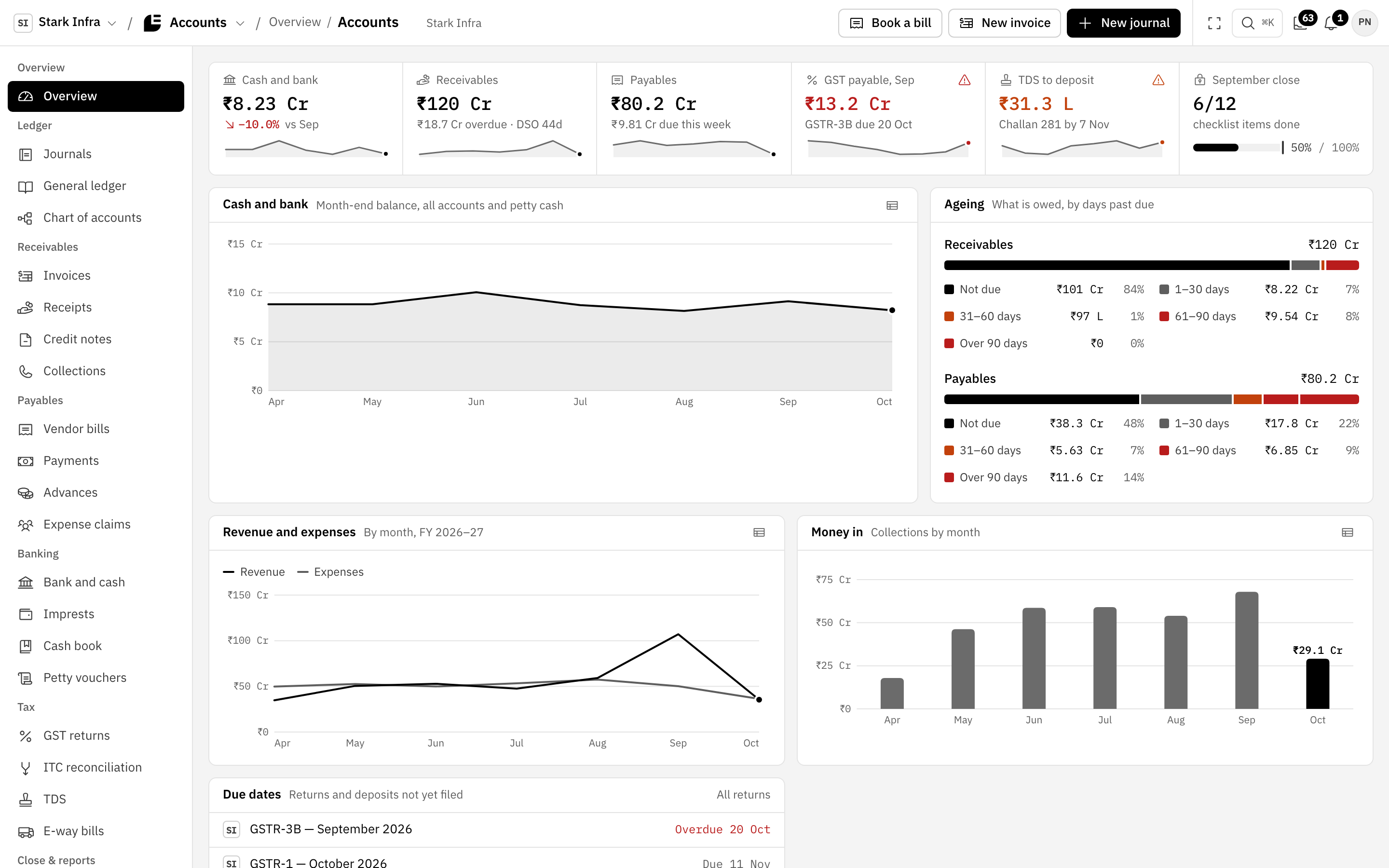1389x868 pixels.
Task: Click the Oct bar in Money in chart
Action: (1317, 684)
